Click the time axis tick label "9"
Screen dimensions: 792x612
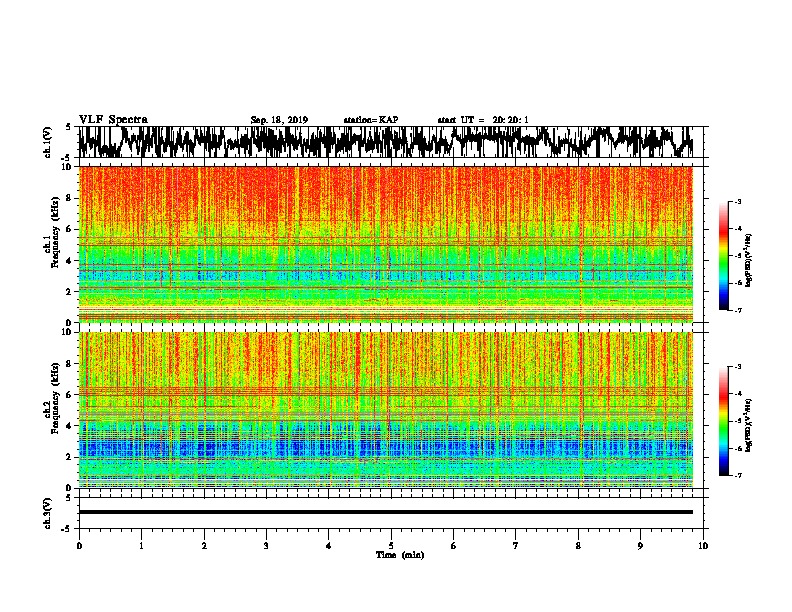click(x=640, y=546)
